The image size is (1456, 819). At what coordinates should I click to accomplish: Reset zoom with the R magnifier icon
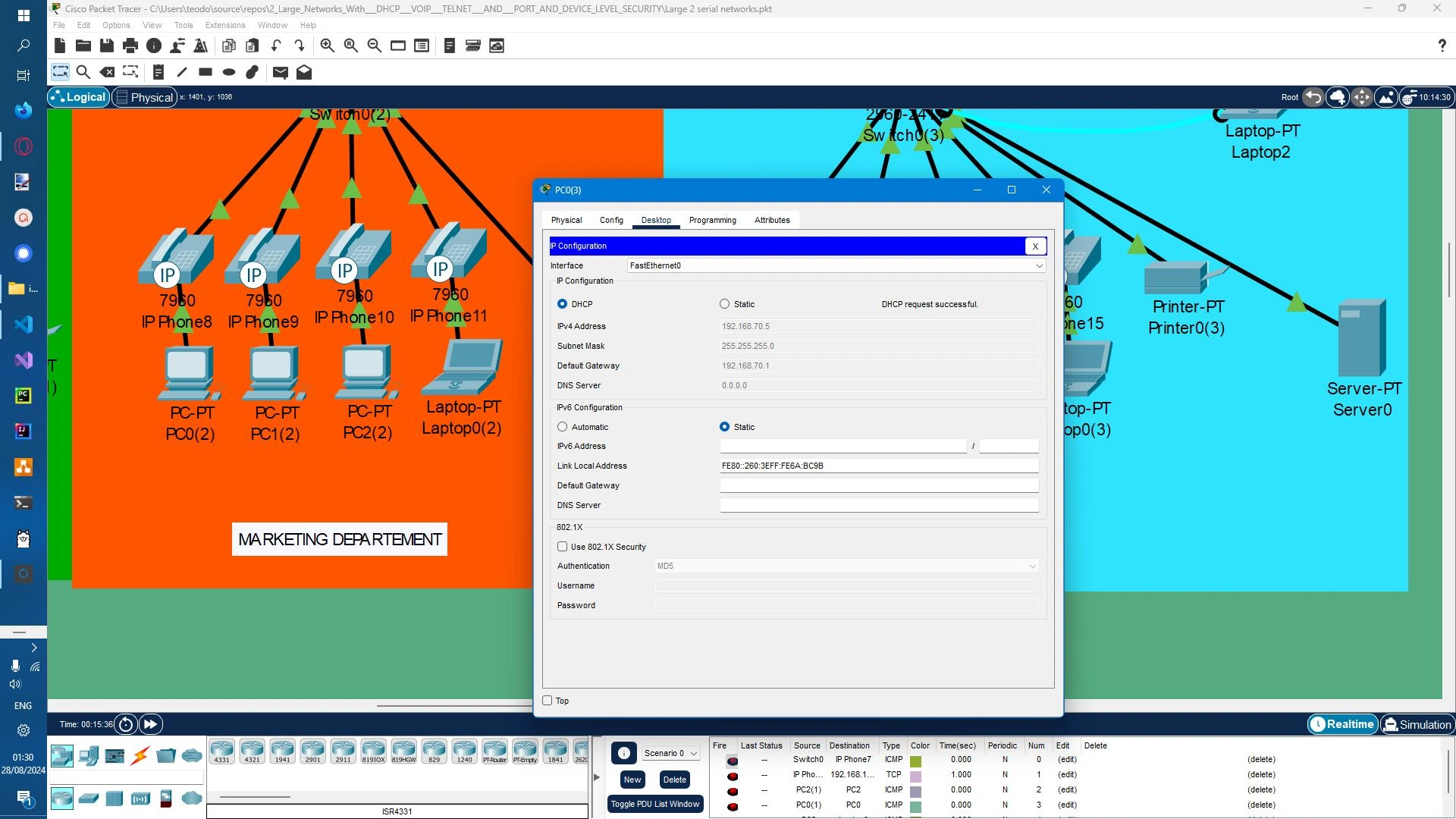(x=351, y=45)
